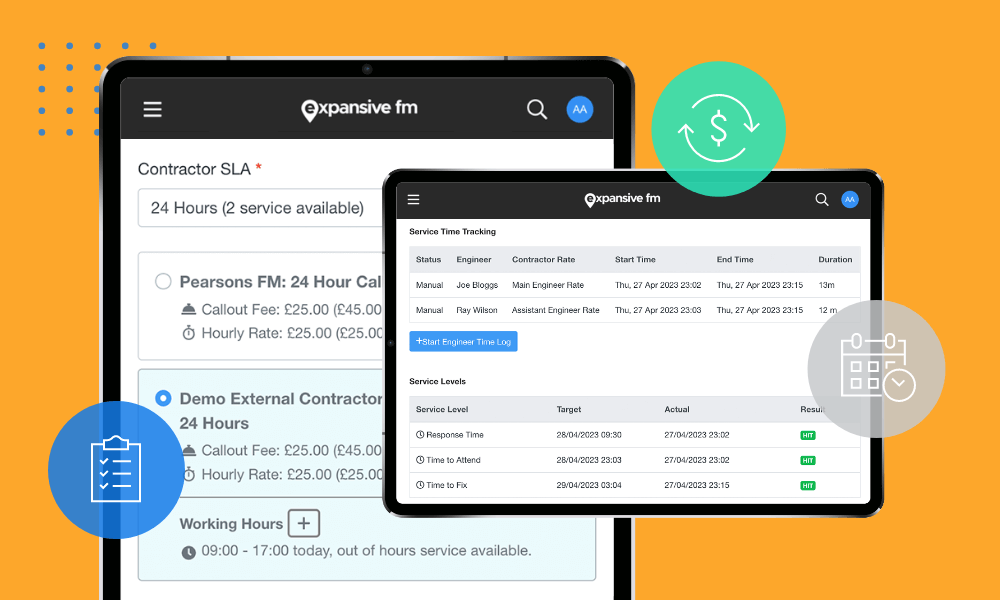
Task: Open AA user avatar on large tablet
Action: click(580, 109)
